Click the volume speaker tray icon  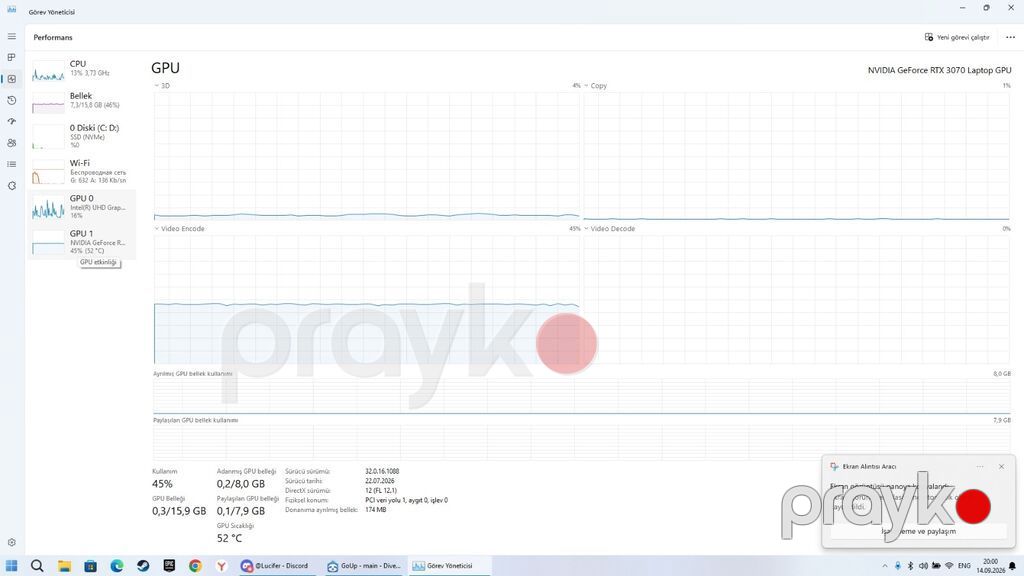tap(923, 566)
